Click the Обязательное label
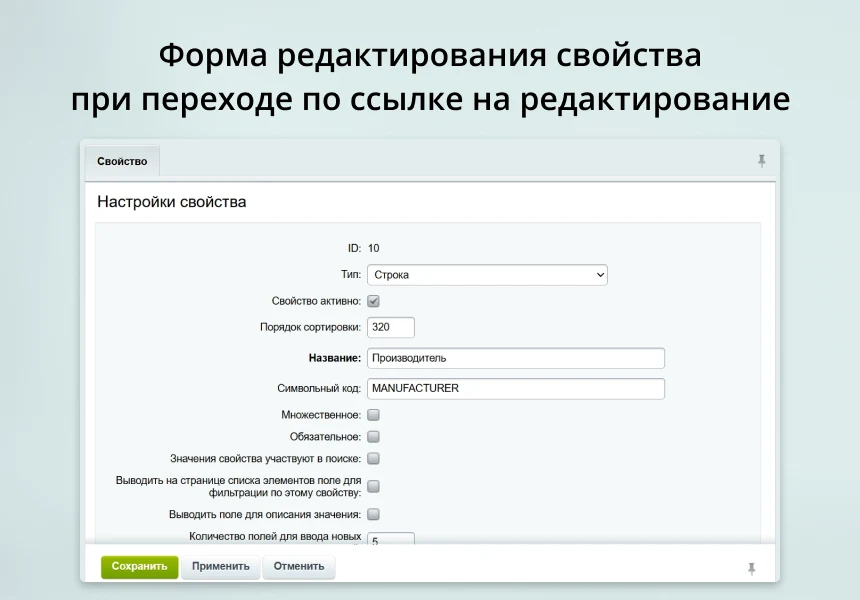The image size is (860, 600). [x=325, y=437]
